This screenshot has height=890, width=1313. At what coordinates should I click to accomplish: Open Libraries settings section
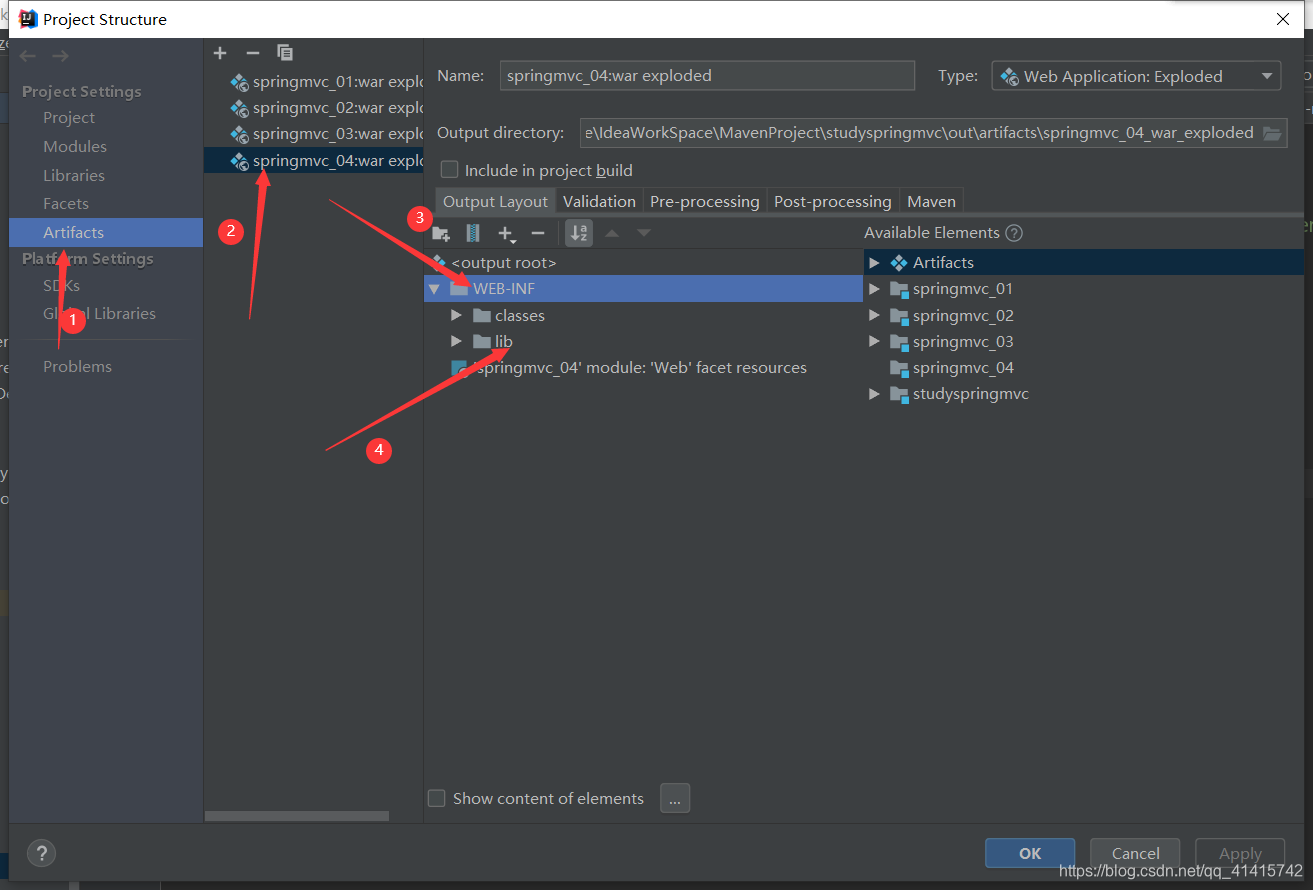74,175
